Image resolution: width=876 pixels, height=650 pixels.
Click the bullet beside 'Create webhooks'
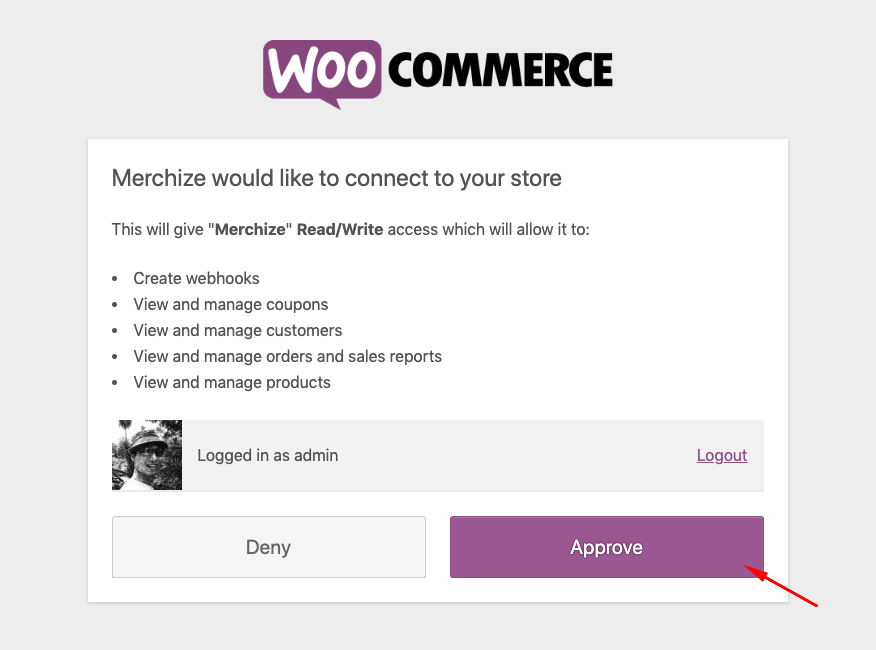[x=115, y=279]
